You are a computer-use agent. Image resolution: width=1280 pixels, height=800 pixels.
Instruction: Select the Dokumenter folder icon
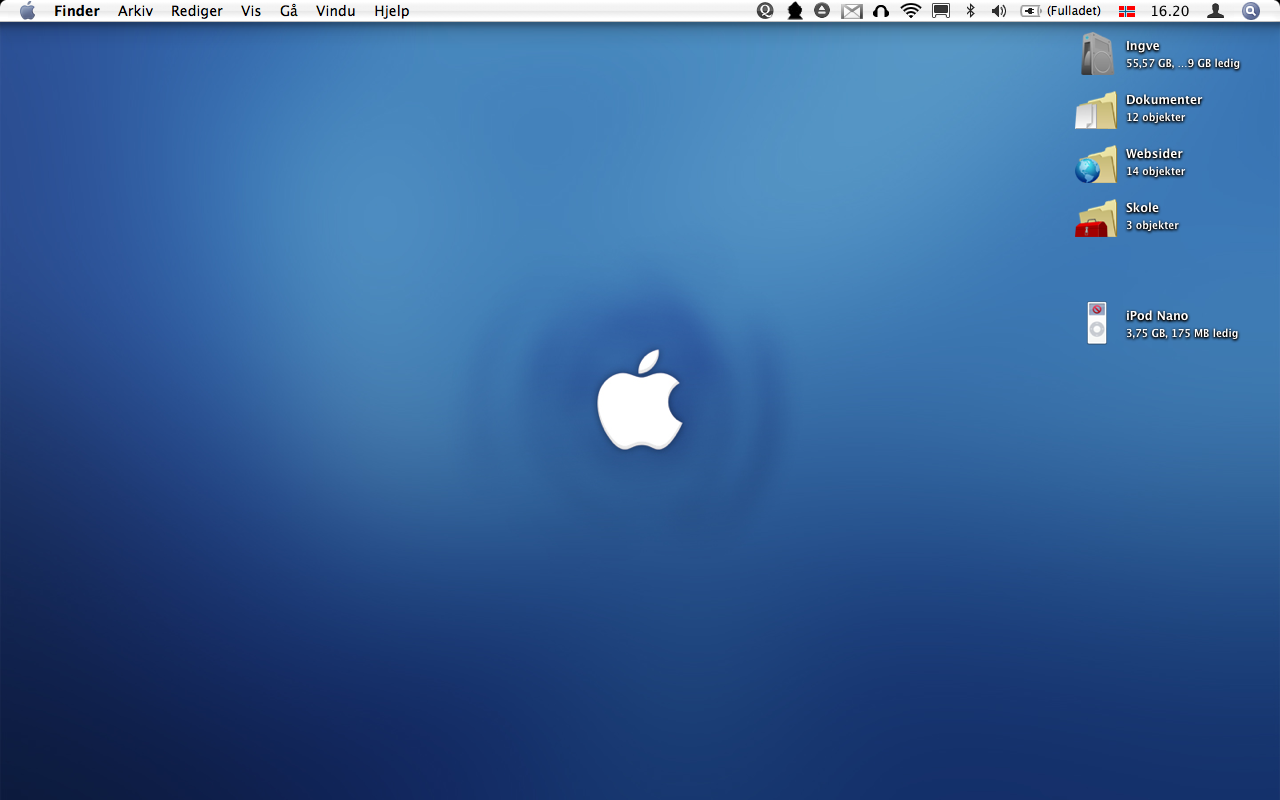coord(1097,110)
